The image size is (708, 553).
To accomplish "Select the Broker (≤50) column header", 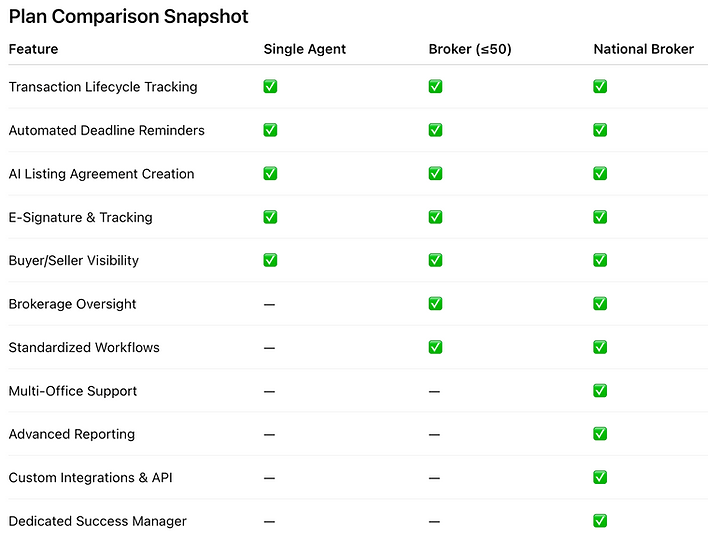I will click(470, 49).
